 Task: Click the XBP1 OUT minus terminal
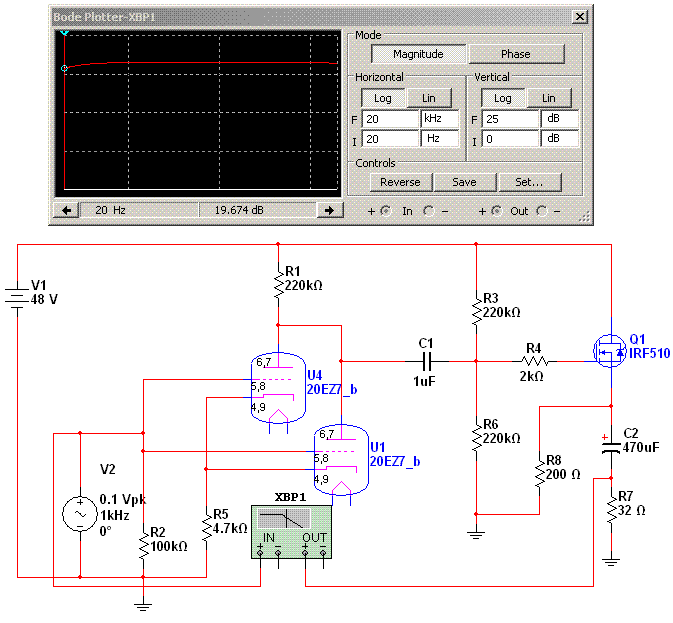(323, 553)
